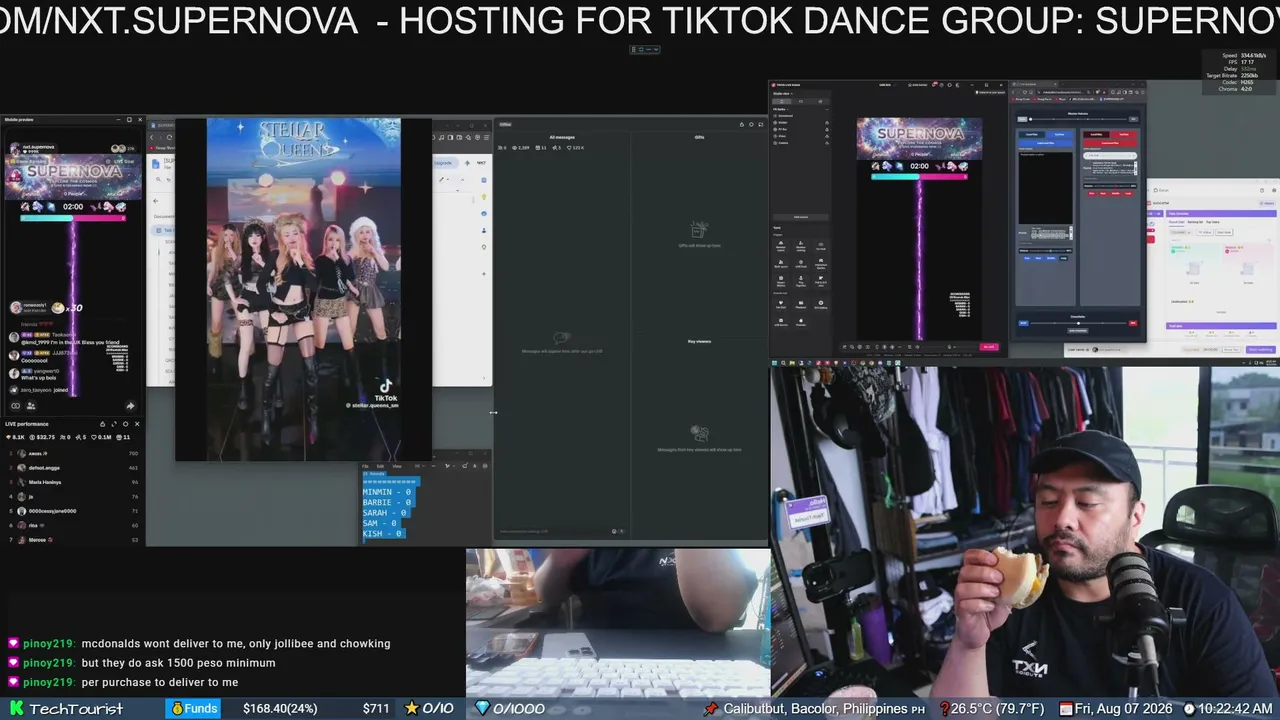Click the Funds button in overlay bar

193,708
